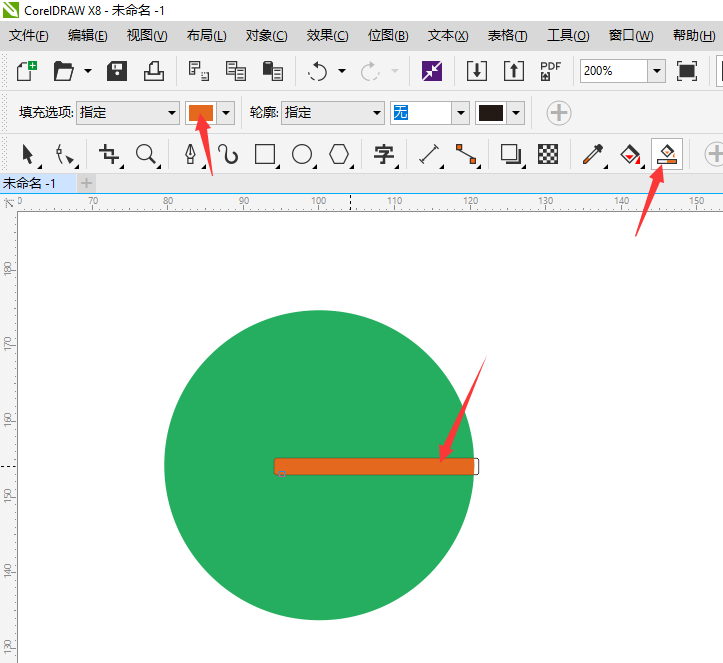Select the Eyedropper tool
723x663 pixels.
coord(593,154)
